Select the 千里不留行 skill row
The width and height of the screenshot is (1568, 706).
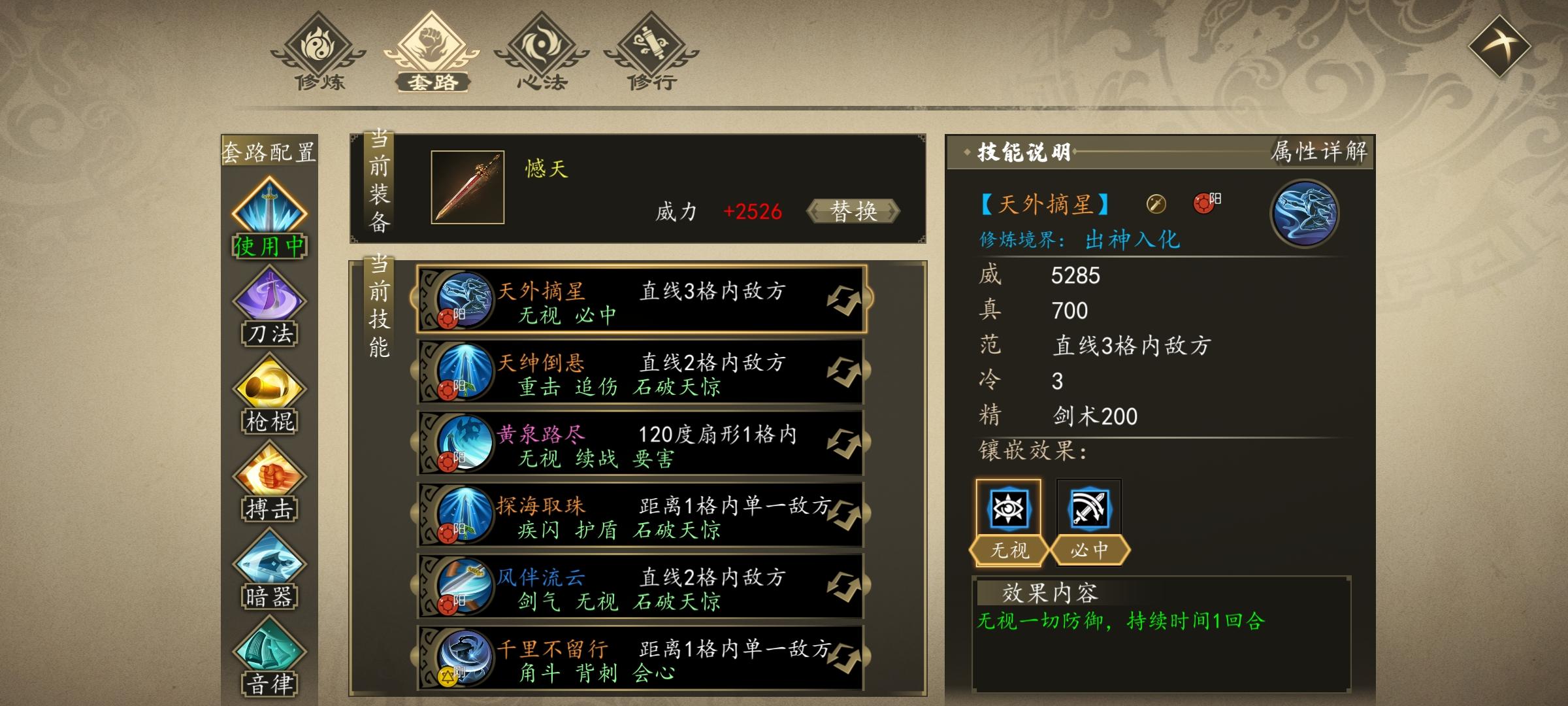click(x=640, y=658)
